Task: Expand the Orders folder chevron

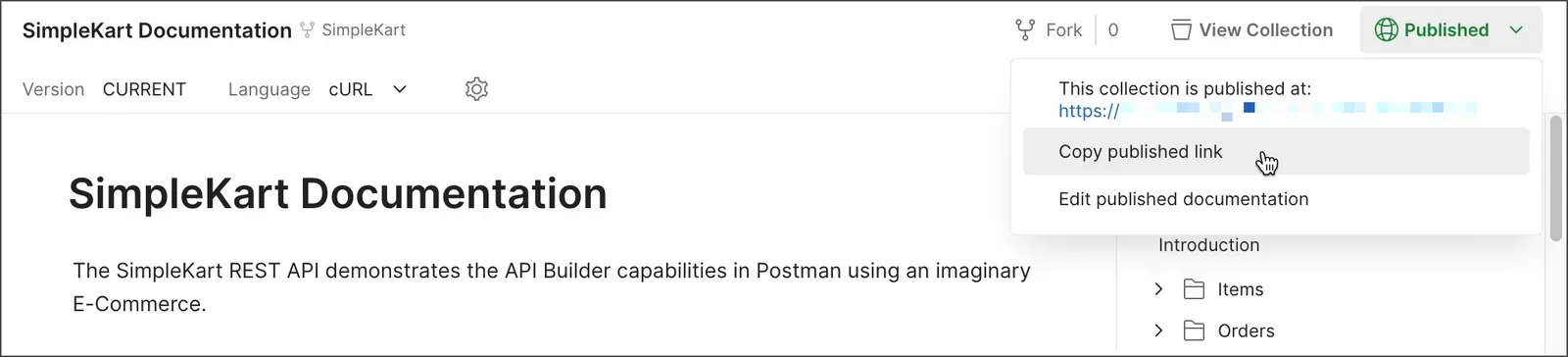Action: [x=1158, y=331]
